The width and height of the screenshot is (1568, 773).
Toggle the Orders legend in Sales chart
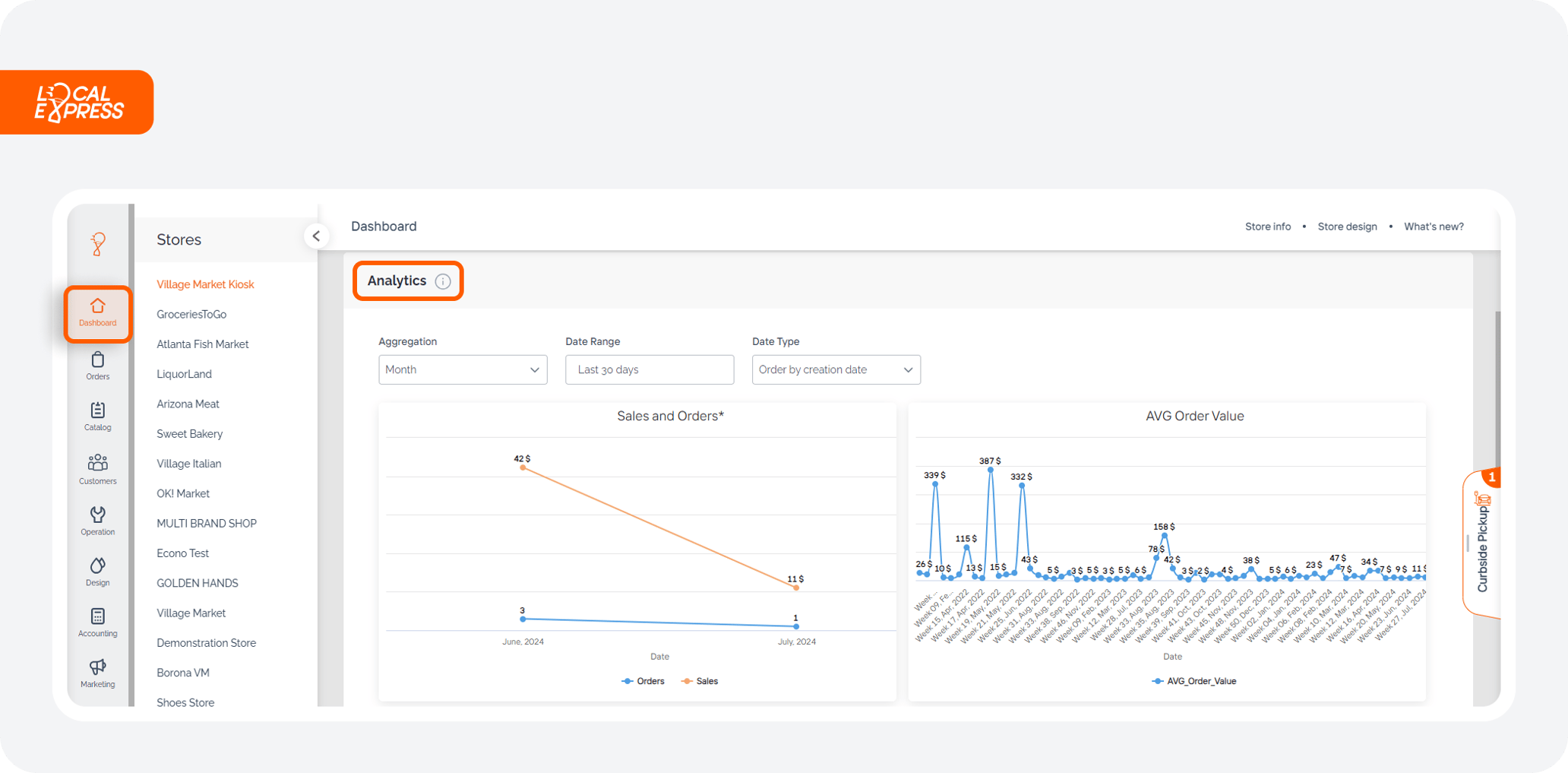tap(643, 680)
